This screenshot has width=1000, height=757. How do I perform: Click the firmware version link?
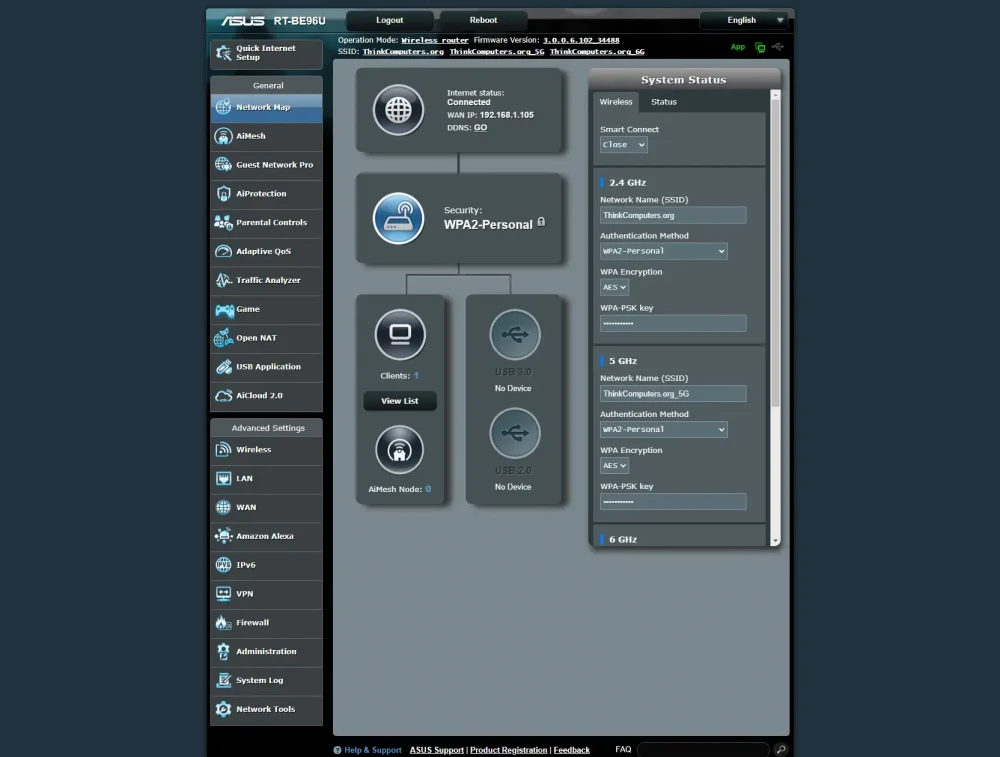pyautogui.click(x=581, y=40)
